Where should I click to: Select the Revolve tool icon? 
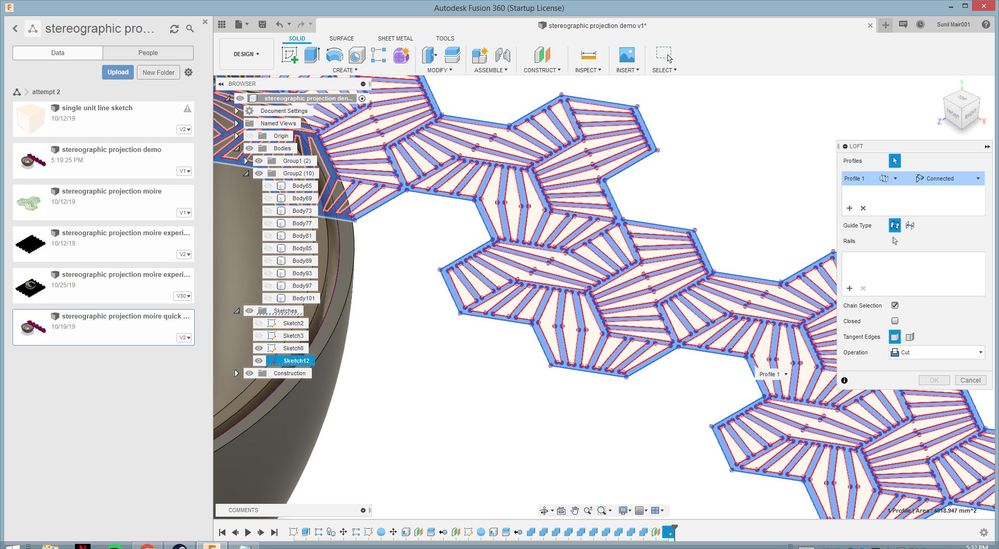334,55
